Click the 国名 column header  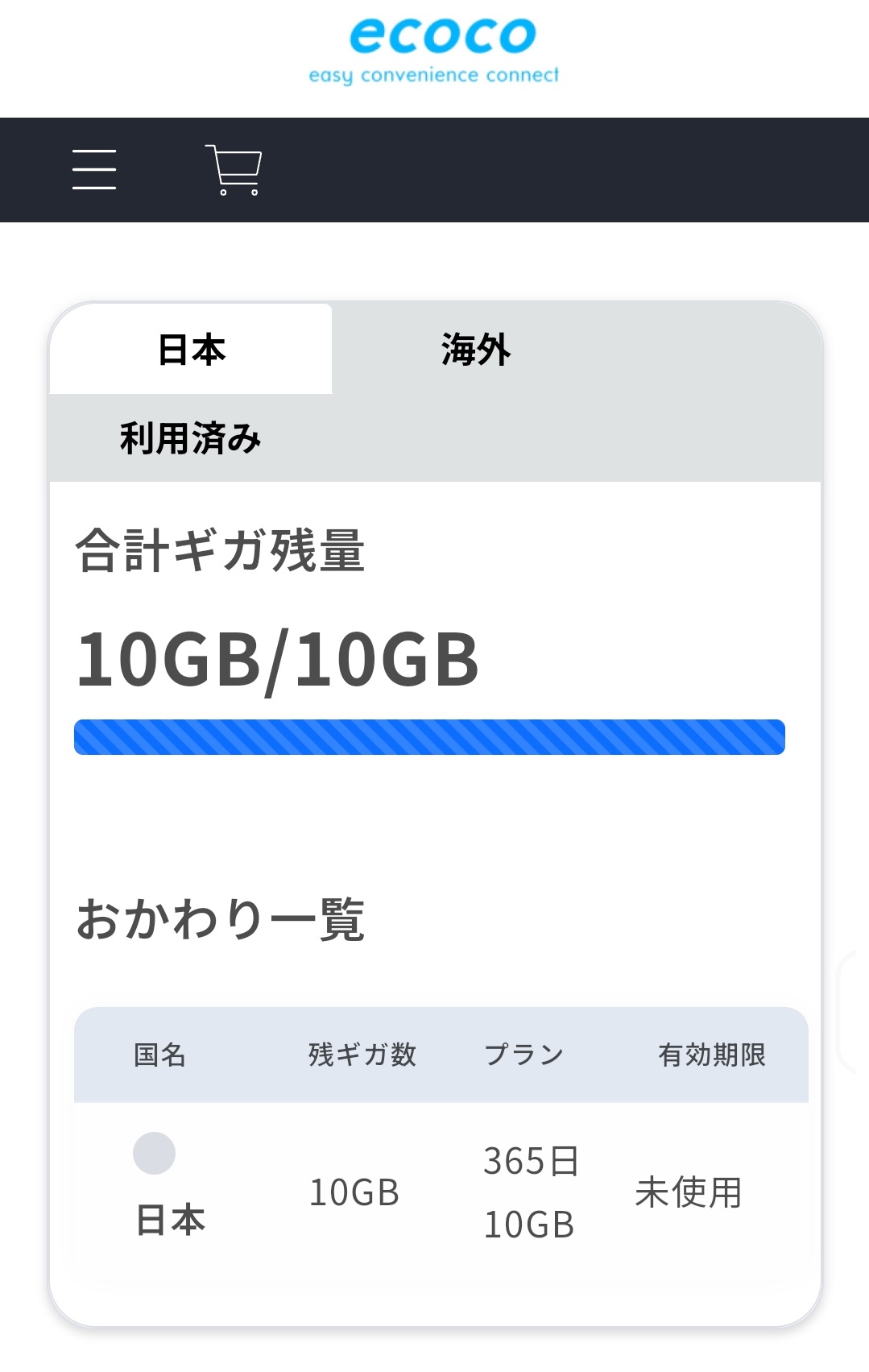159,1055
